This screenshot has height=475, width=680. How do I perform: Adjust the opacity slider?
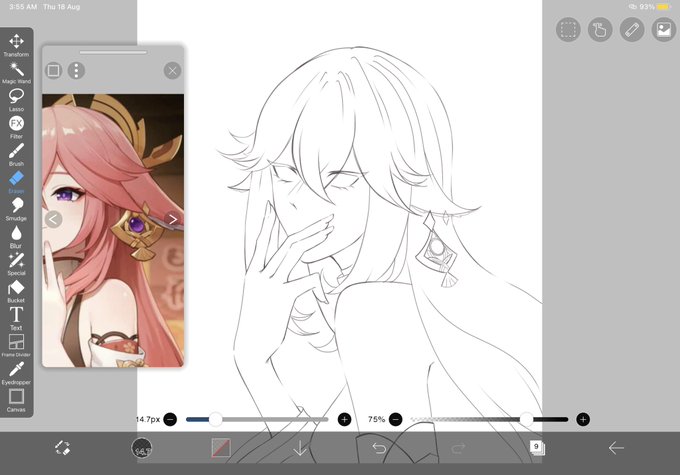489,419
